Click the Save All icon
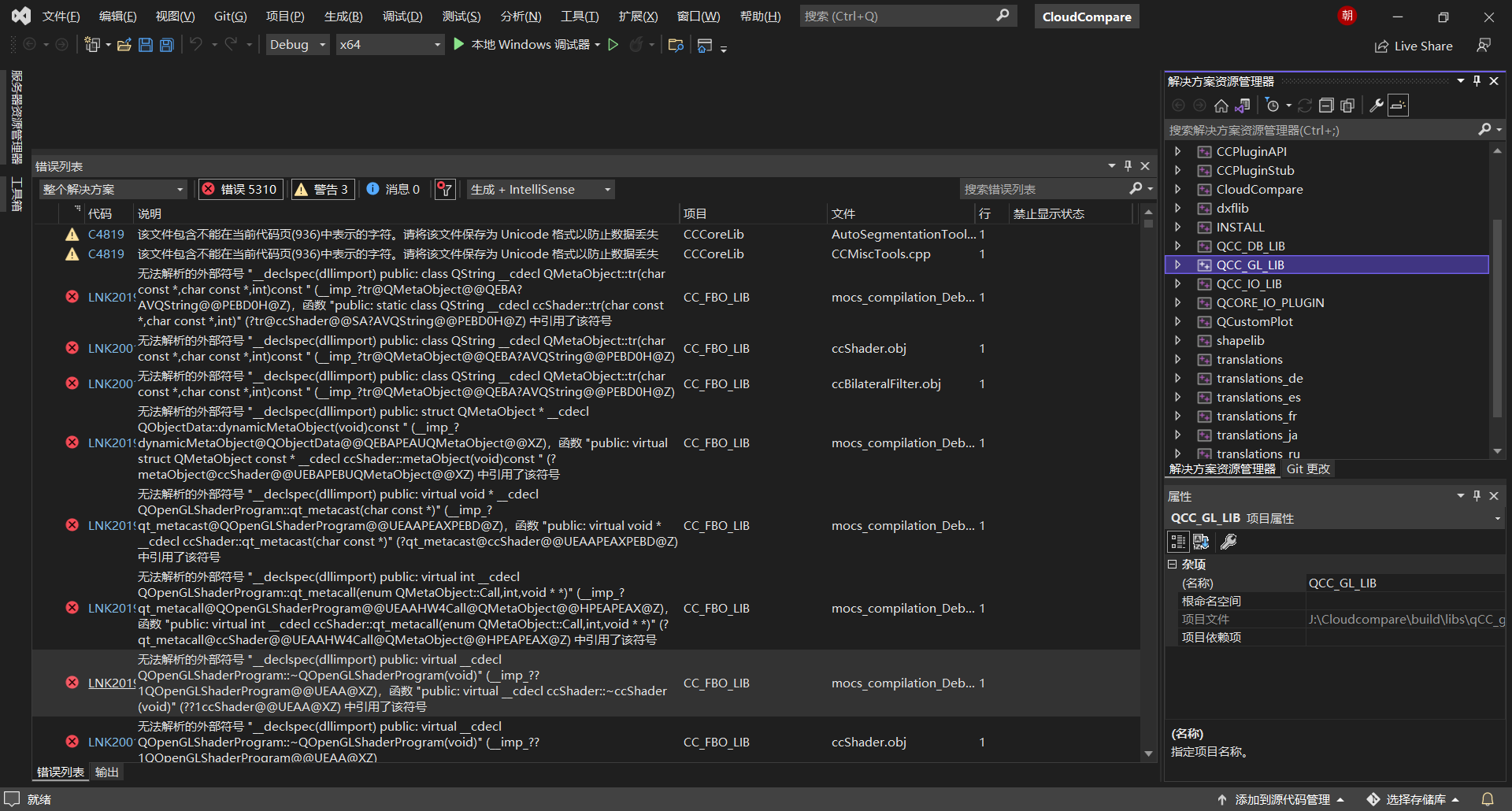This screenshot has width=1512, height=811. (x=167, y=45)
